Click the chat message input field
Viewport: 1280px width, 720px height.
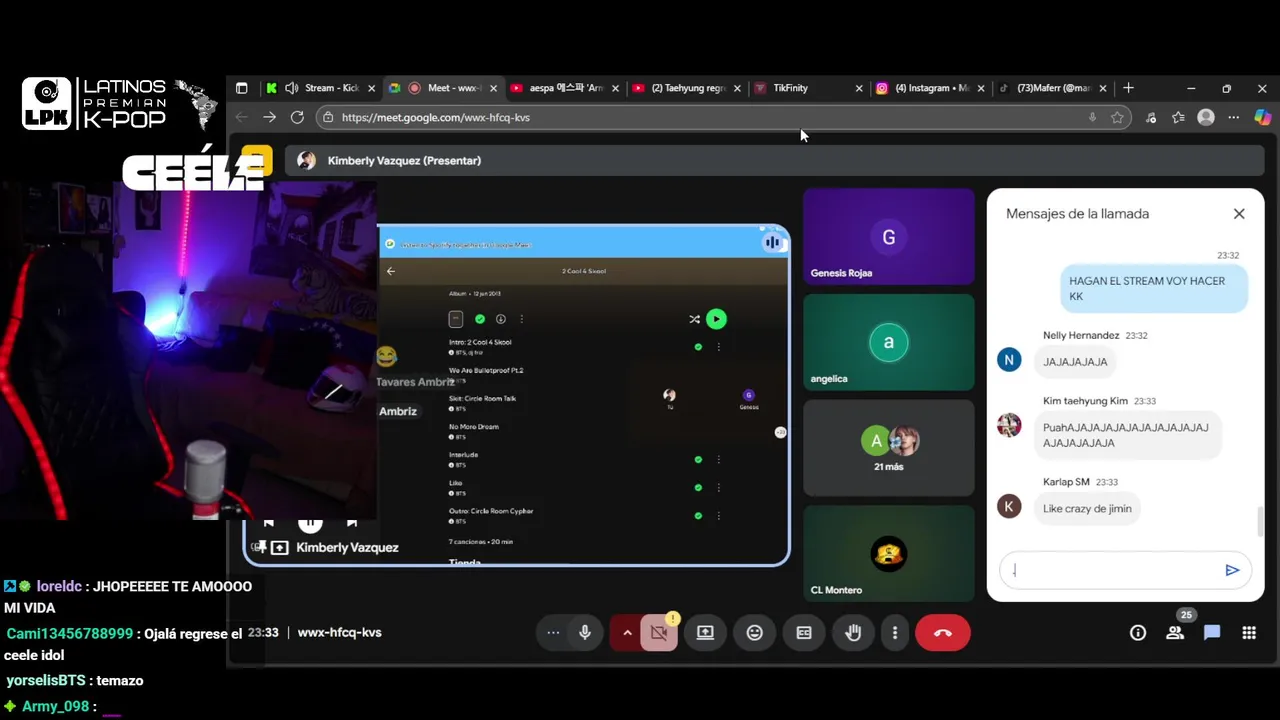click(1110, 570)
